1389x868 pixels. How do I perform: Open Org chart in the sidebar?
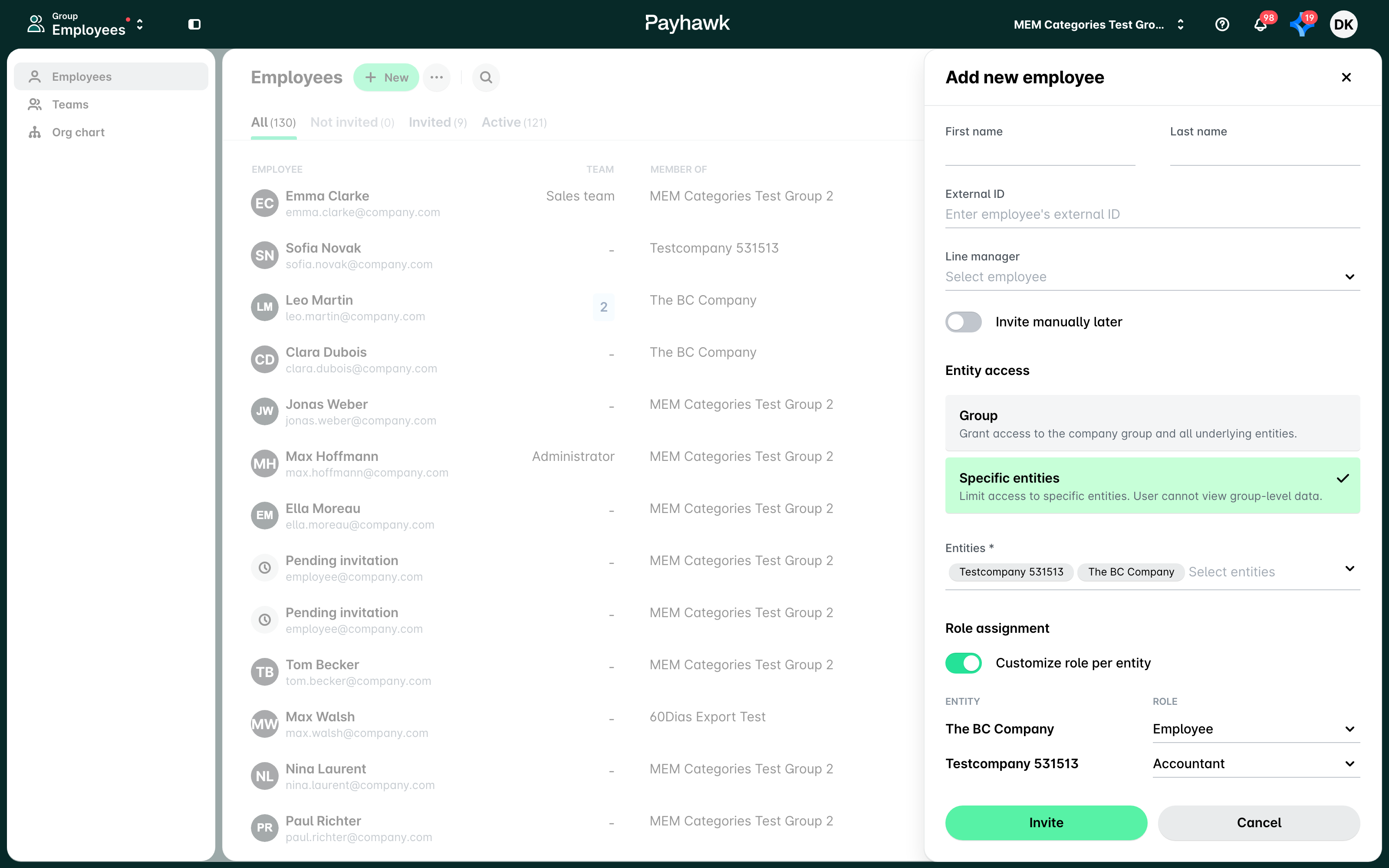(111, 132)
